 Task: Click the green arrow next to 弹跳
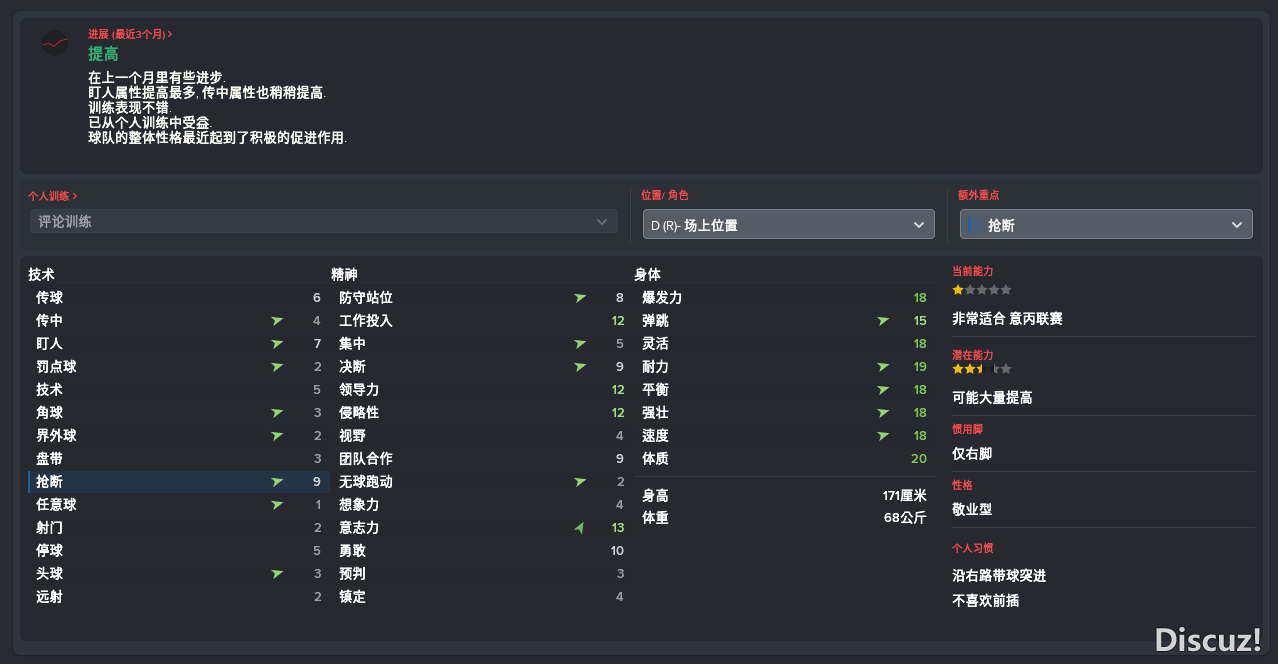click(x=883, y=321)
